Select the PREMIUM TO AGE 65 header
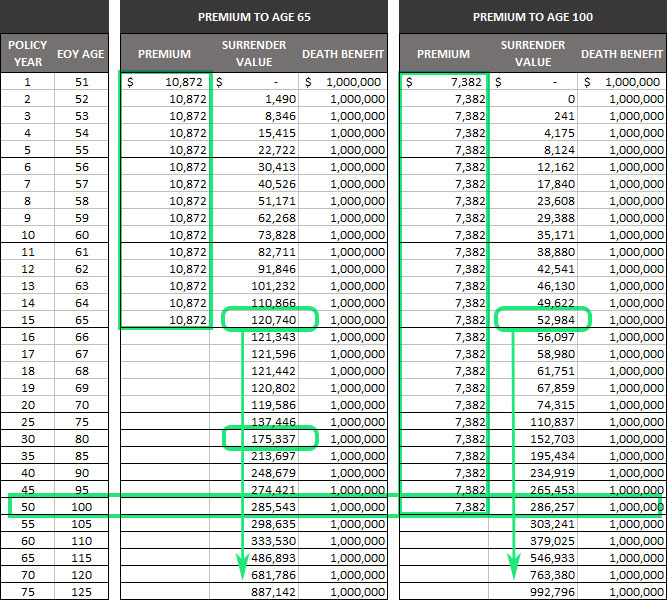 point(254,17)
